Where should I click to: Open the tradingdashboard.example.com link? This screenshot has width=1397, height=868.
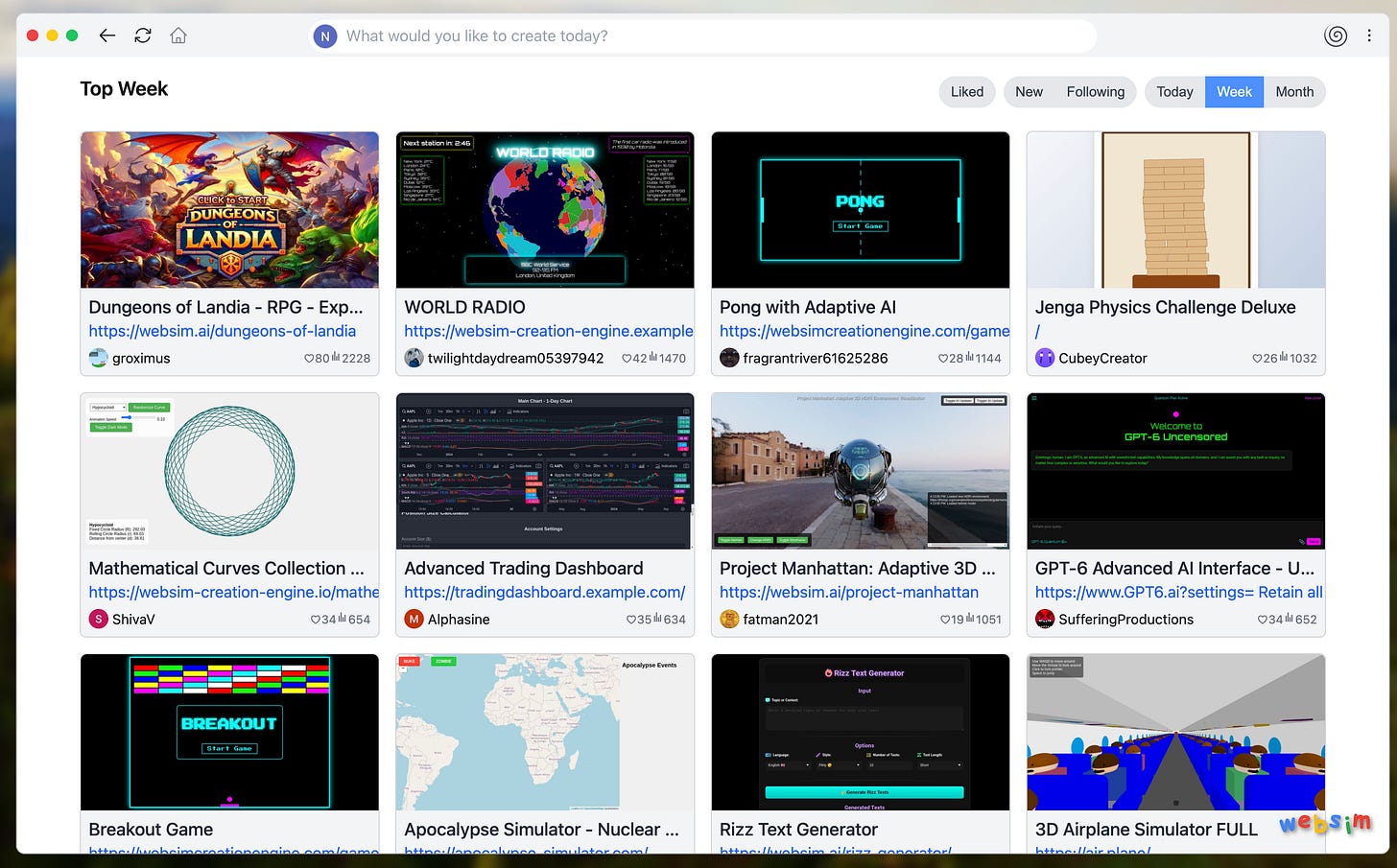tap(545, 592)
